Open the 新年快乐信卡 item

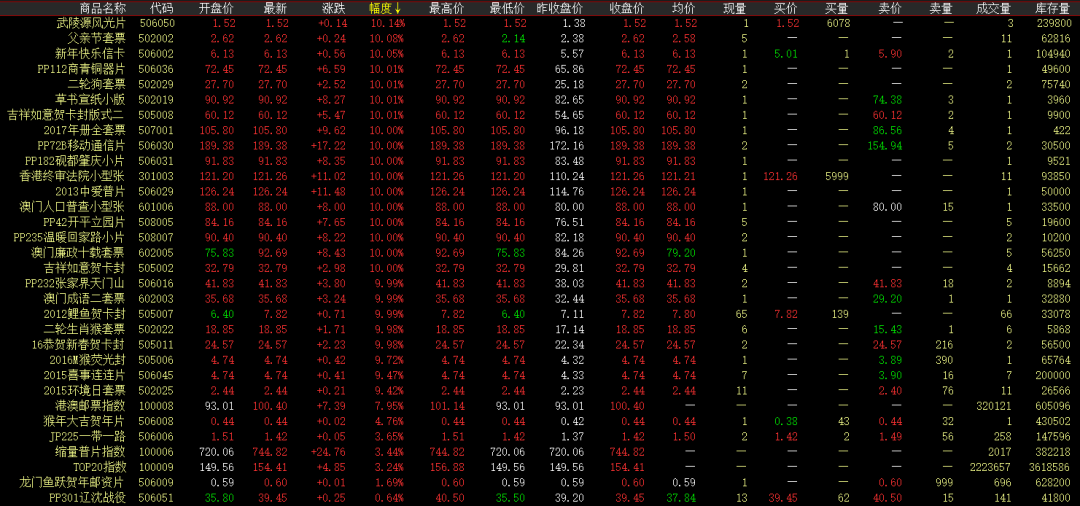coord(91,54)
